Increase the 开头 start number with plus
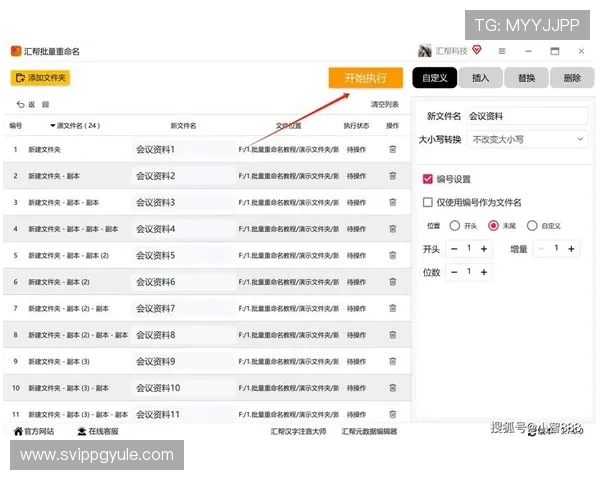This screenshot has width=600, height=480. 484,249
